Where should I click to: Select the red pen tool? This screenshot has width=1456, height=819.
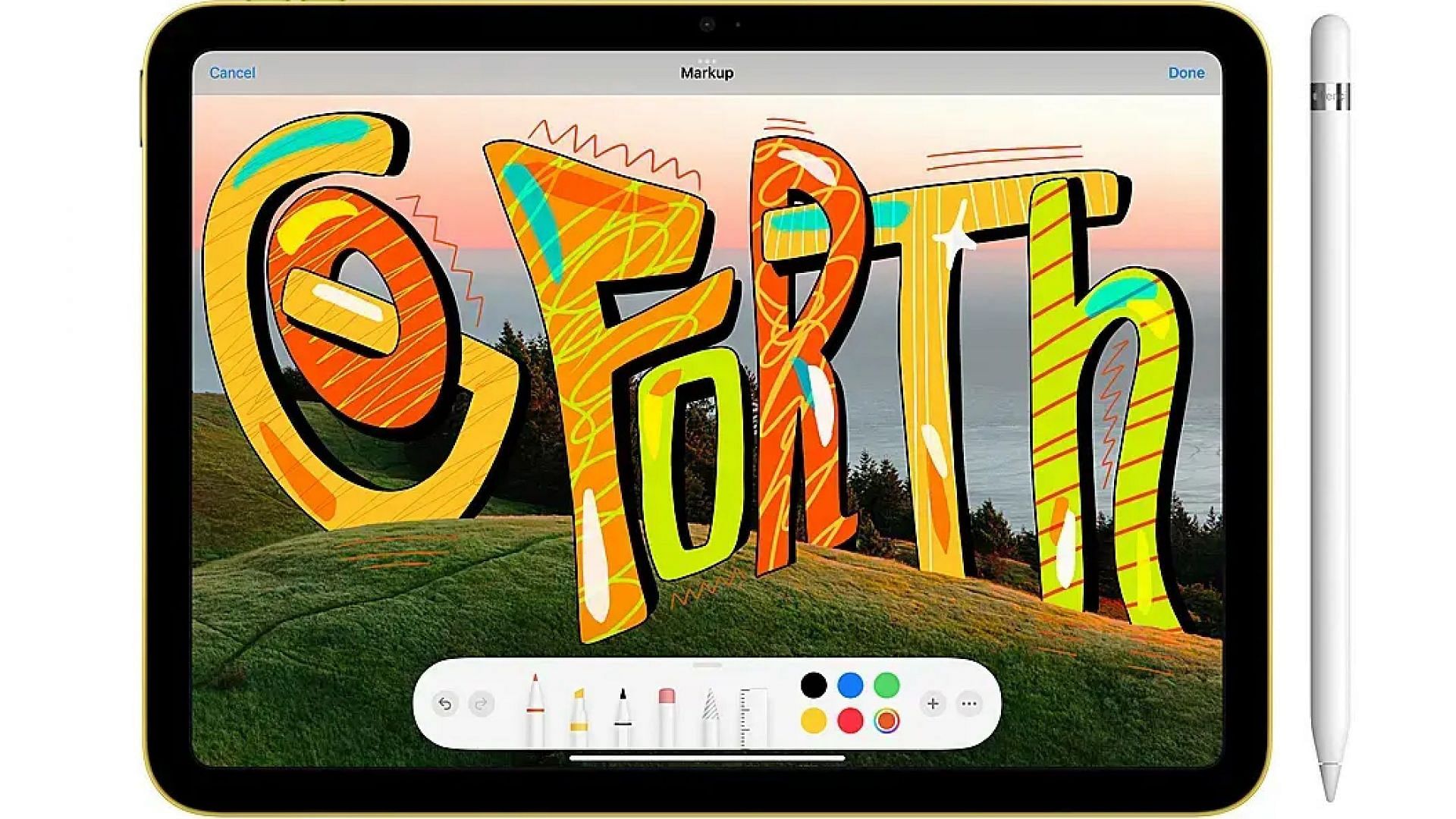pyautogui.click(x=535, y=709)
